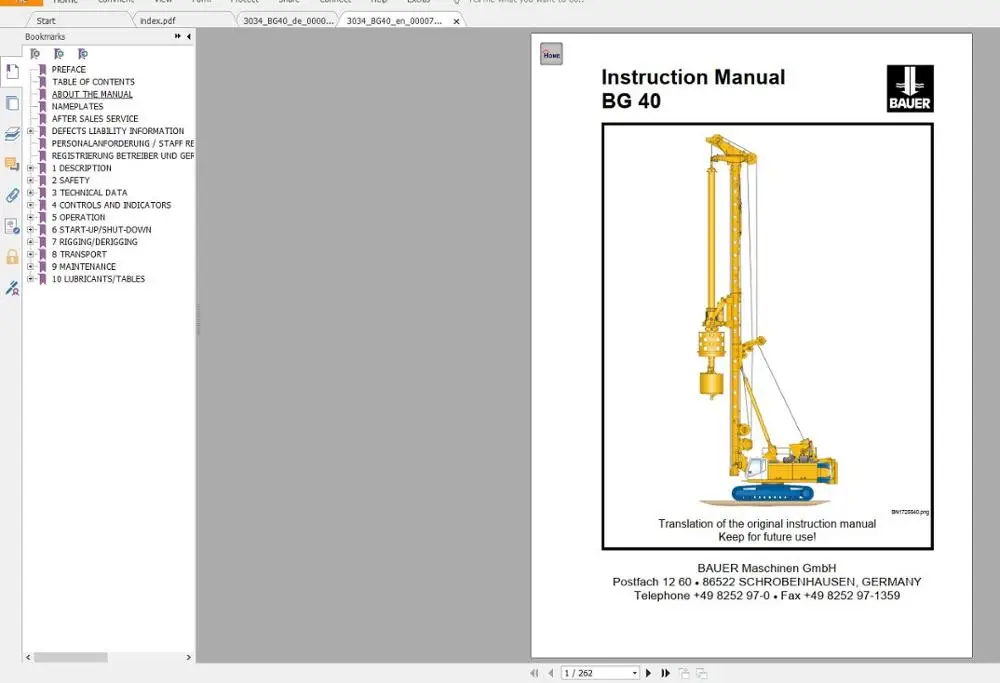Expand the 7 RIGGING/DERIGGING bookmark node
Screen dimensions: 1000x683
[31, 242]
